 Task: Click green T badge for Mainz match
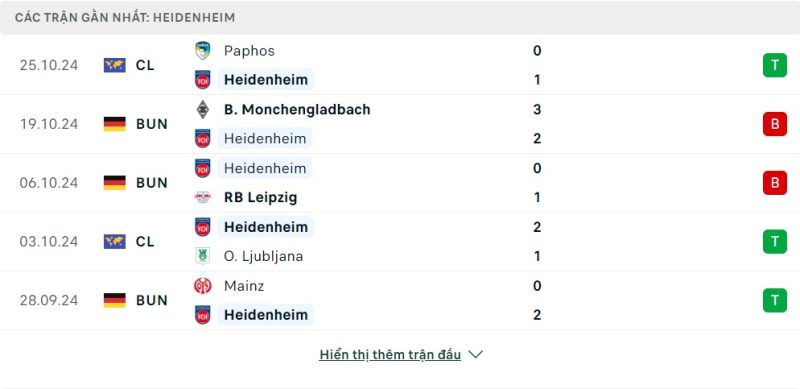click(775, 300)
